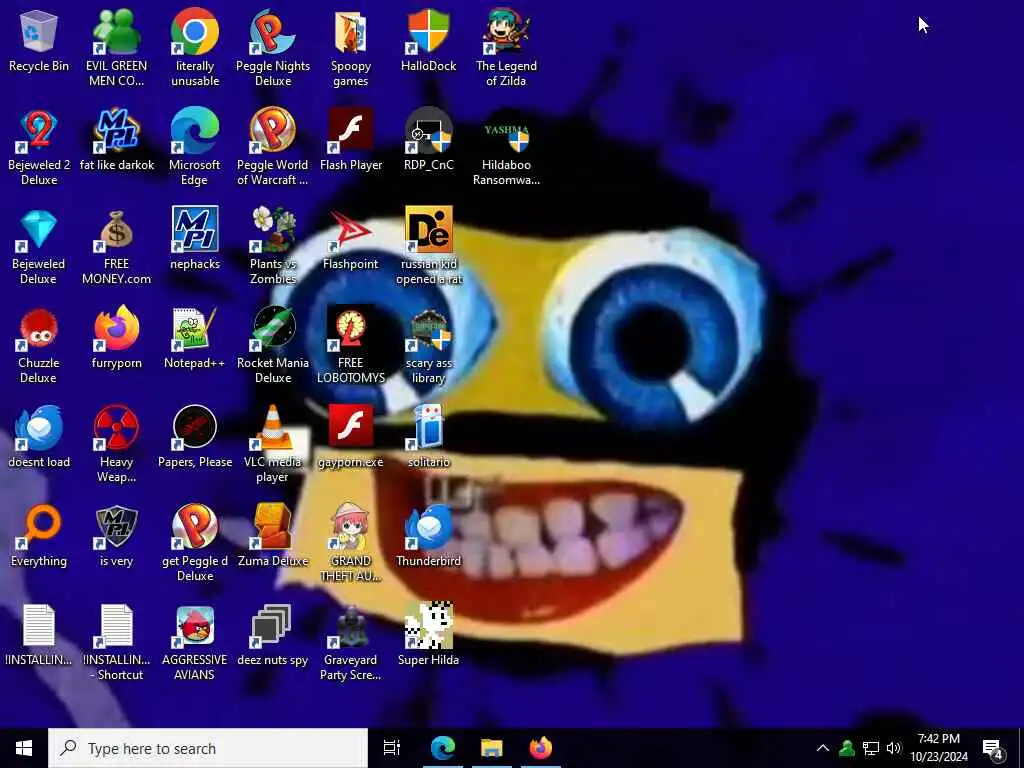
Task: Select the Notepad++ shortcut
Action: tap(195, 329)
